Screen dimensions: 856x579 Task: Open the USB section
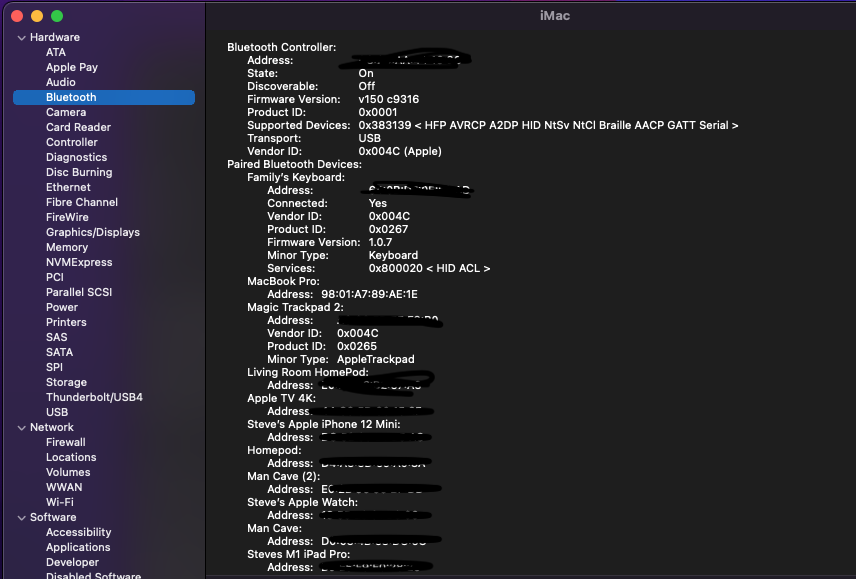[57, 413]
